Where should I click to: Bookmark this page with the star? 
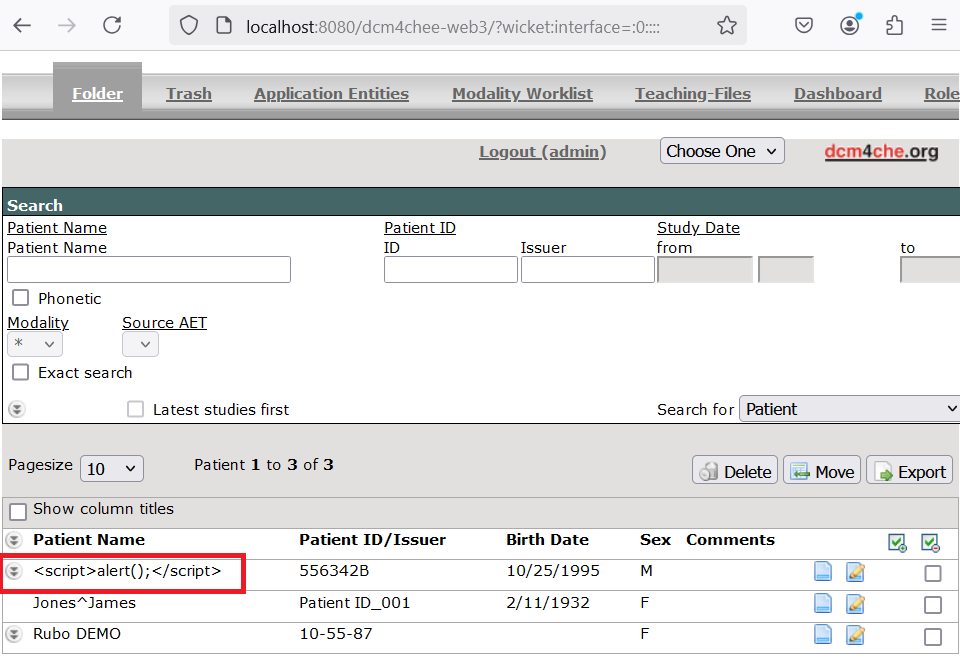727,26
